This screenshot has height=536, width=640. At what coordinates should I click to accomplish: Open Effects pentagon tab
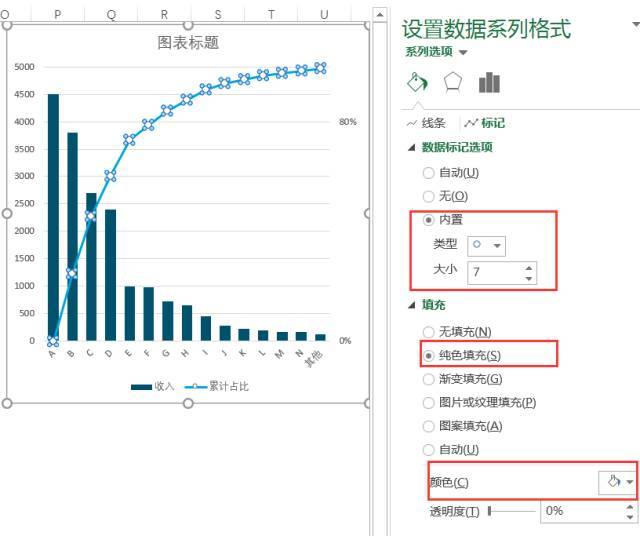[453, 83]
